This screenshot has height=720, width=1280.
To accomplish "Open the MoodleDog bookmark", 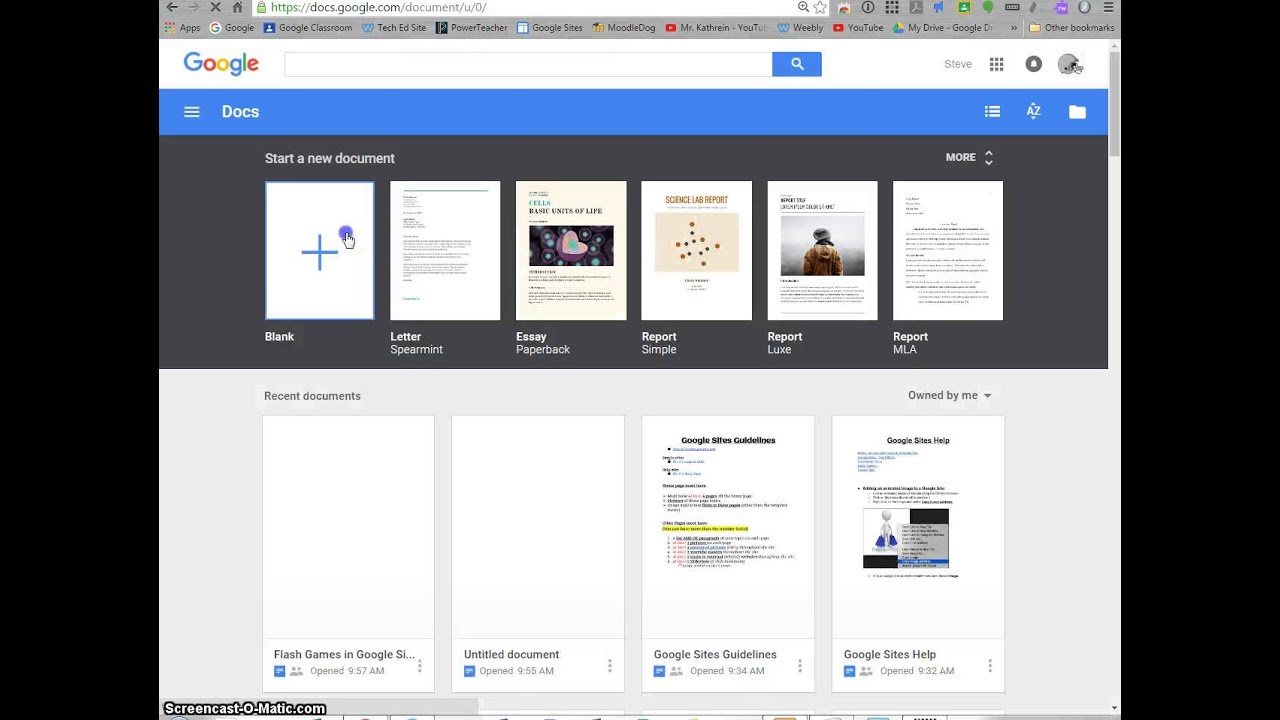I will [x=624, y=28].
